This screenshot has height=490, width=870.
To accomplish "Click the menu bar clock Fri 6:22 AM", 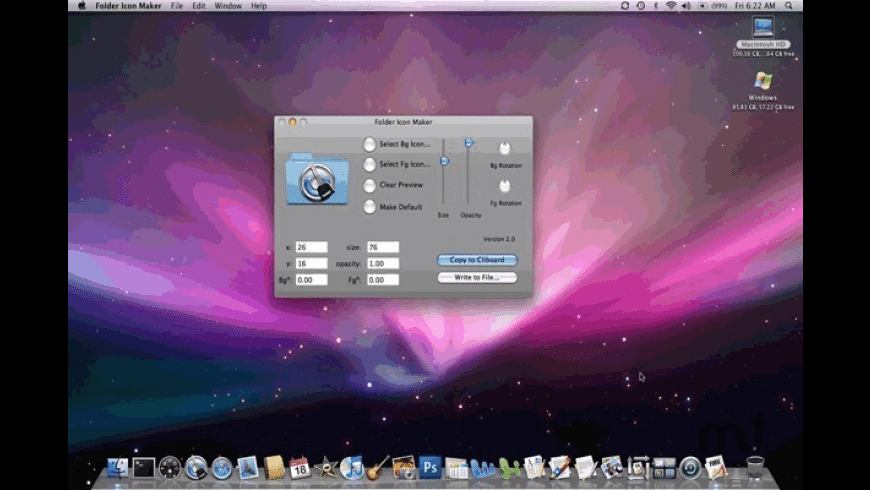I will [755, 6].
